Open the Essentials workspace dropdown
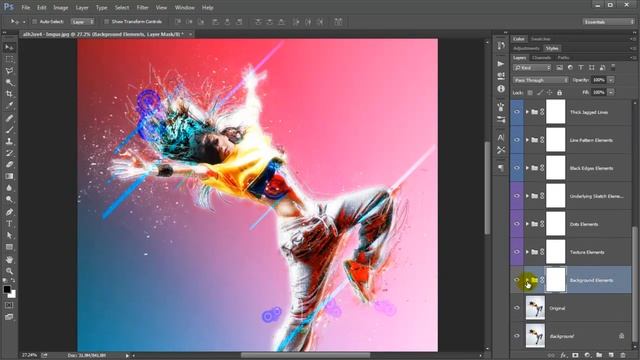 coord(608,22)
